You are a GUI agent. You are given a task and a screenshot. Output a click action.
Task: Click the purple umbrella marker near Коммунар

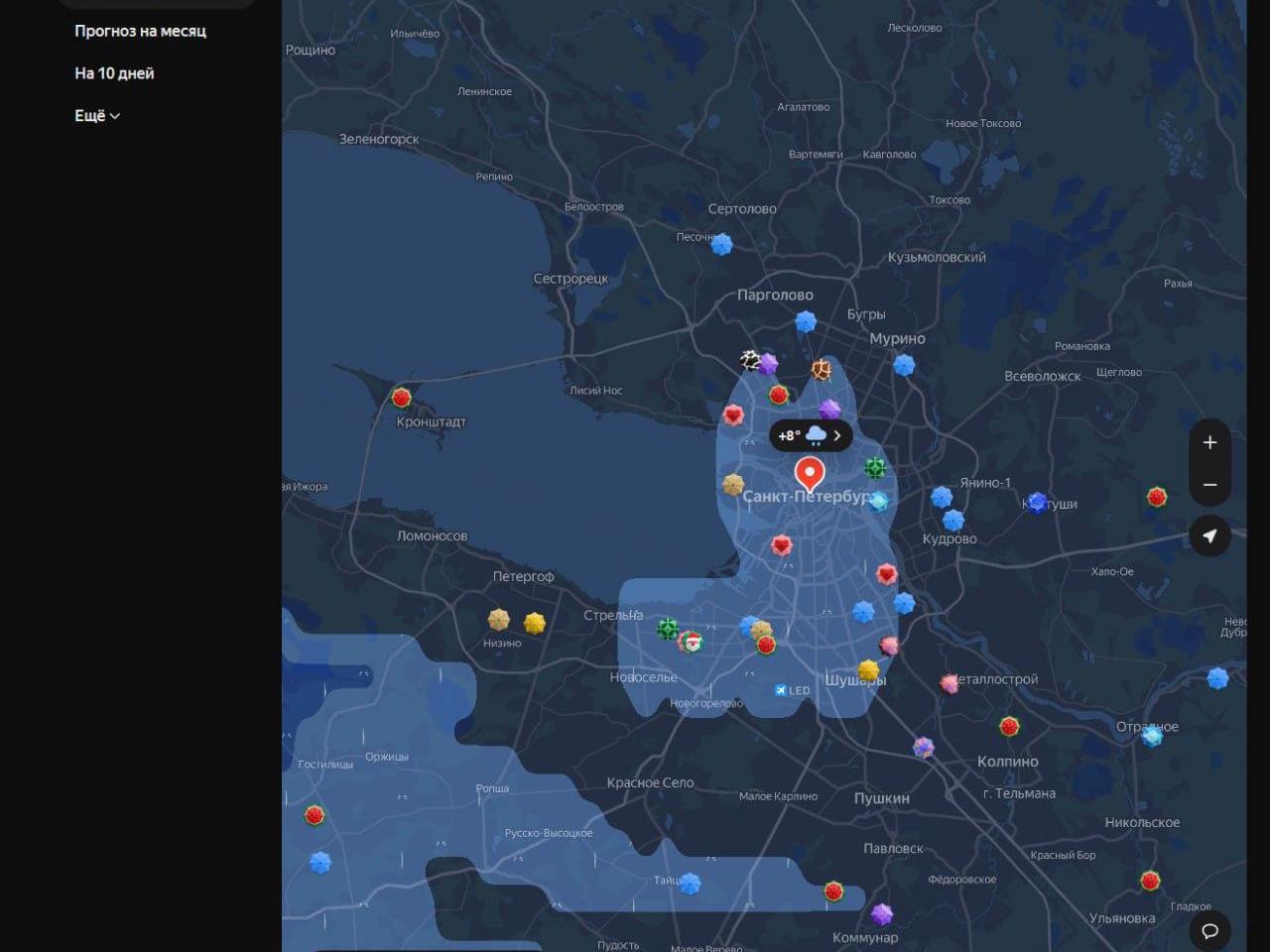coord(881,914)
